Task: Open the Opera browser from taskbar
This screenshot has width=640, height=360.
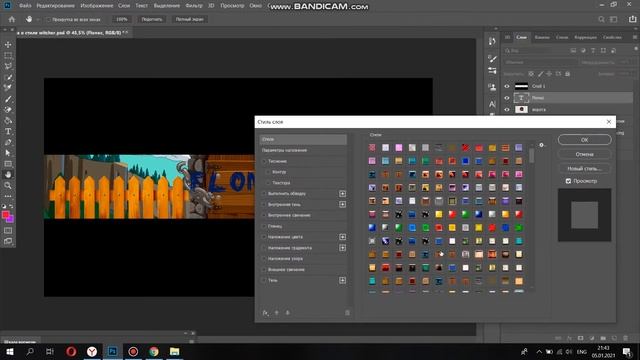Action: [x=71, y=351]
